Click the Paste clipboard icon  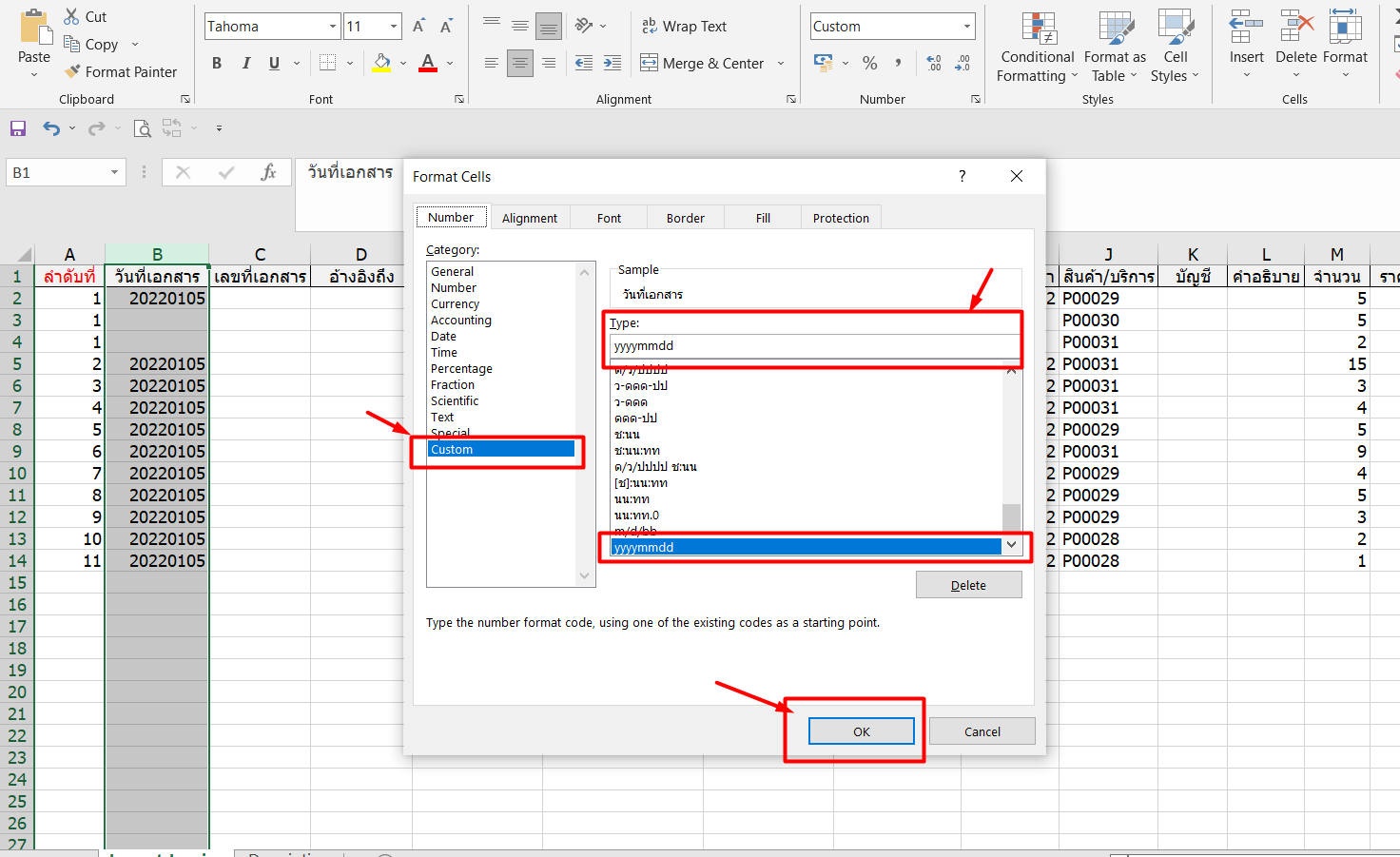click(x=35, y=27)
